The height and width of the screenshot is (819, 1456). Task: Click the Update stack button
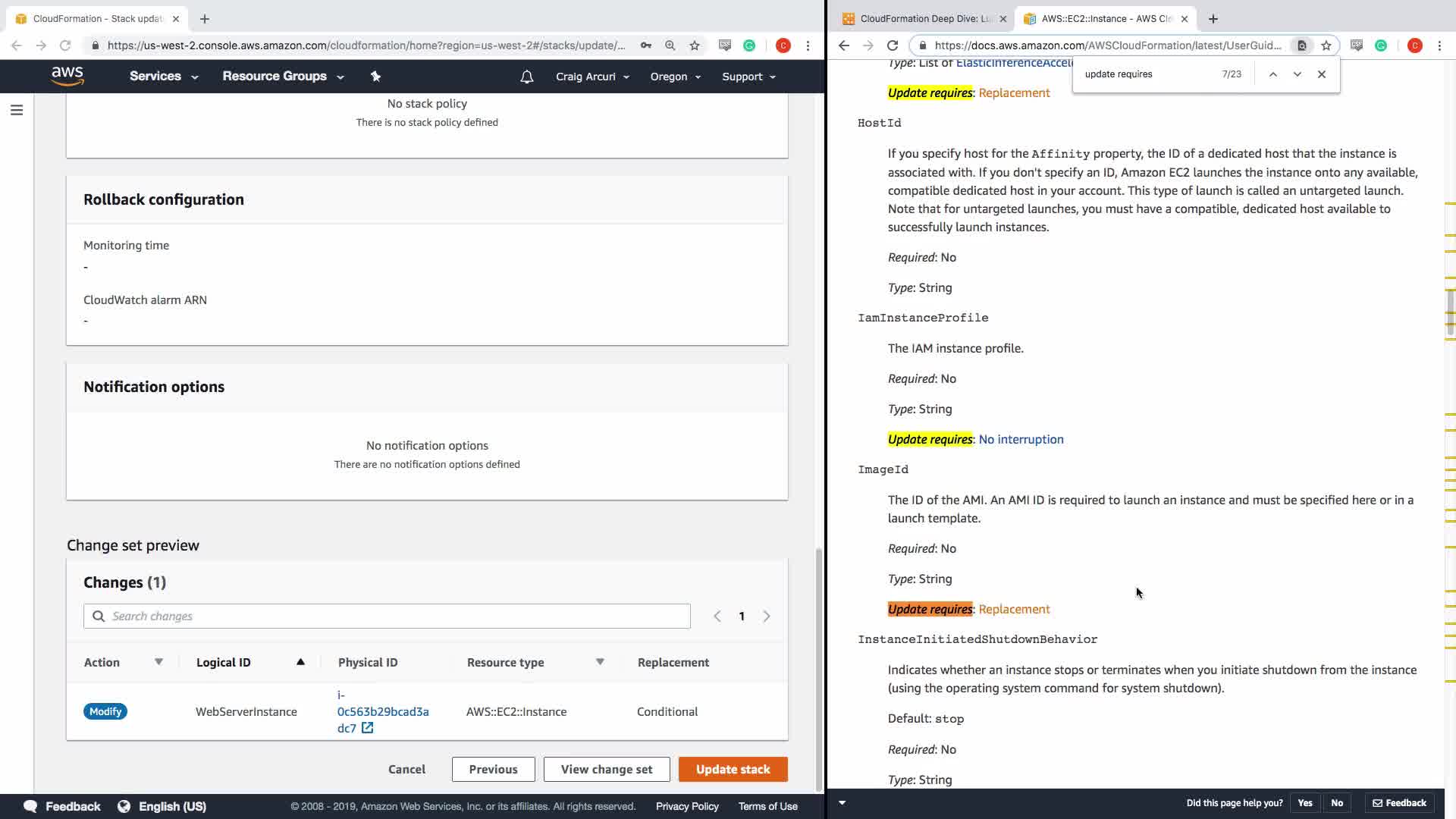click(x=733, y=769)
